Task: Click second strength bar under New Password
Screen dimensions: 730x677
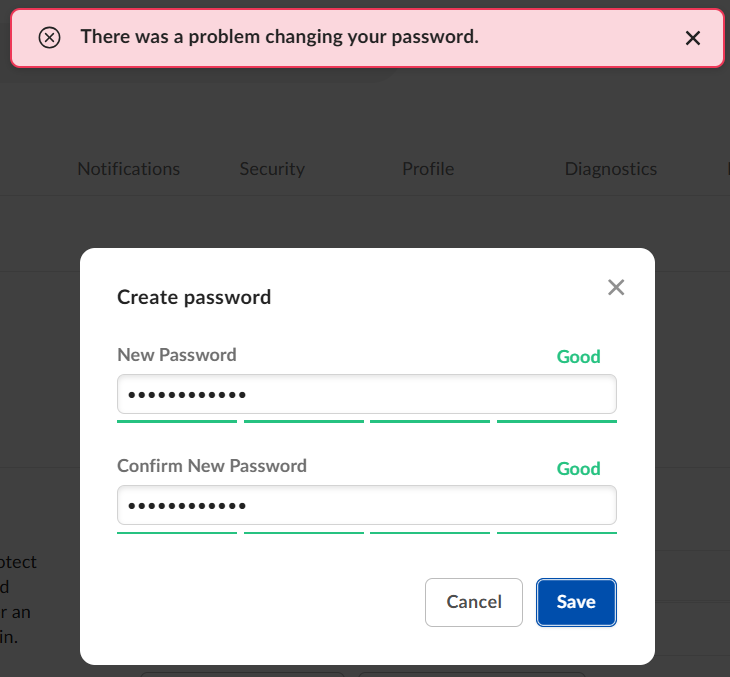Action: [x=303, y=422]
